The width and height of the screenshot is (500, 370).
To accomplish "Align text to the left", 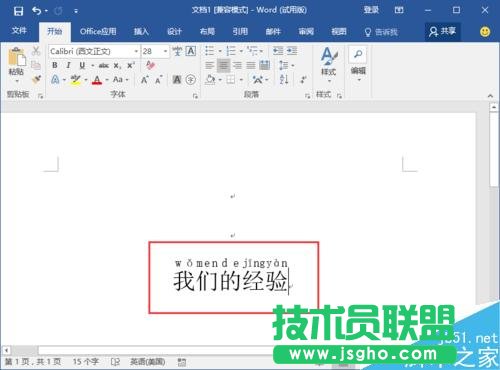I will tap(210, 65).
